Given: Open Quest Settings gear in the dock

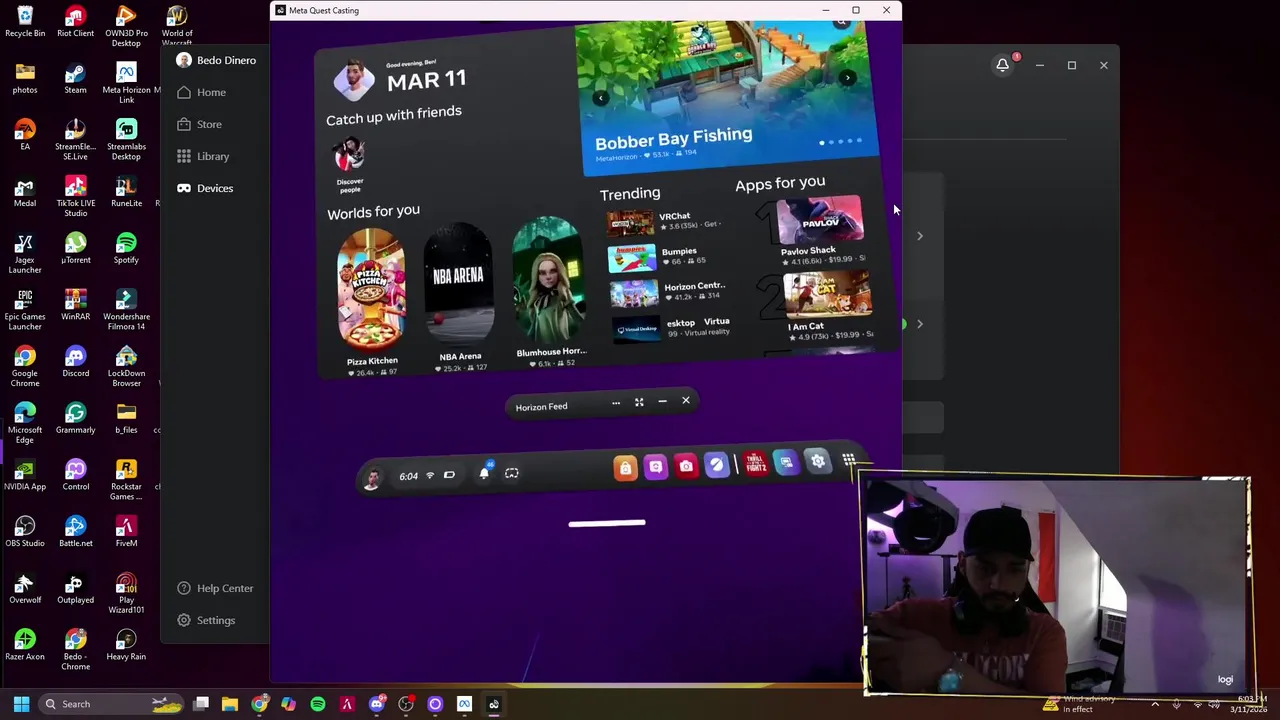Looking at the screenshot, I should [818, 461].
